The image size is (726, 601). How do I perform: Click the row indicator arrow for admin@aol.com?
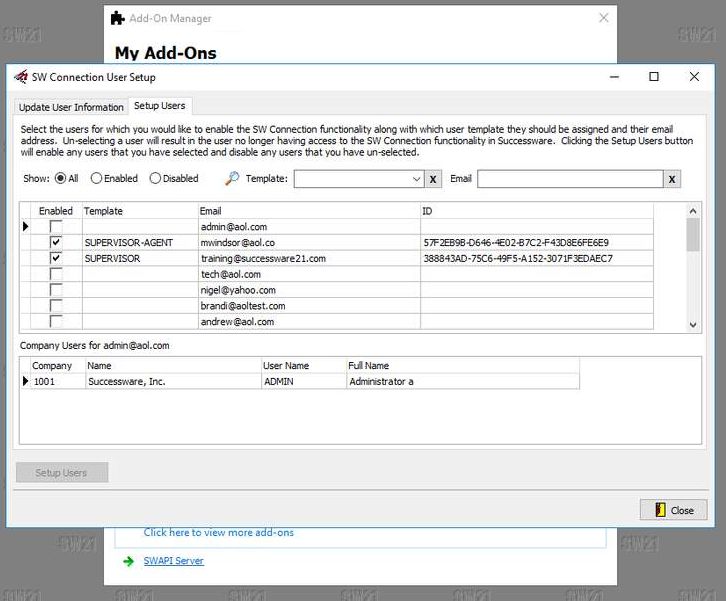pos(25,227)
